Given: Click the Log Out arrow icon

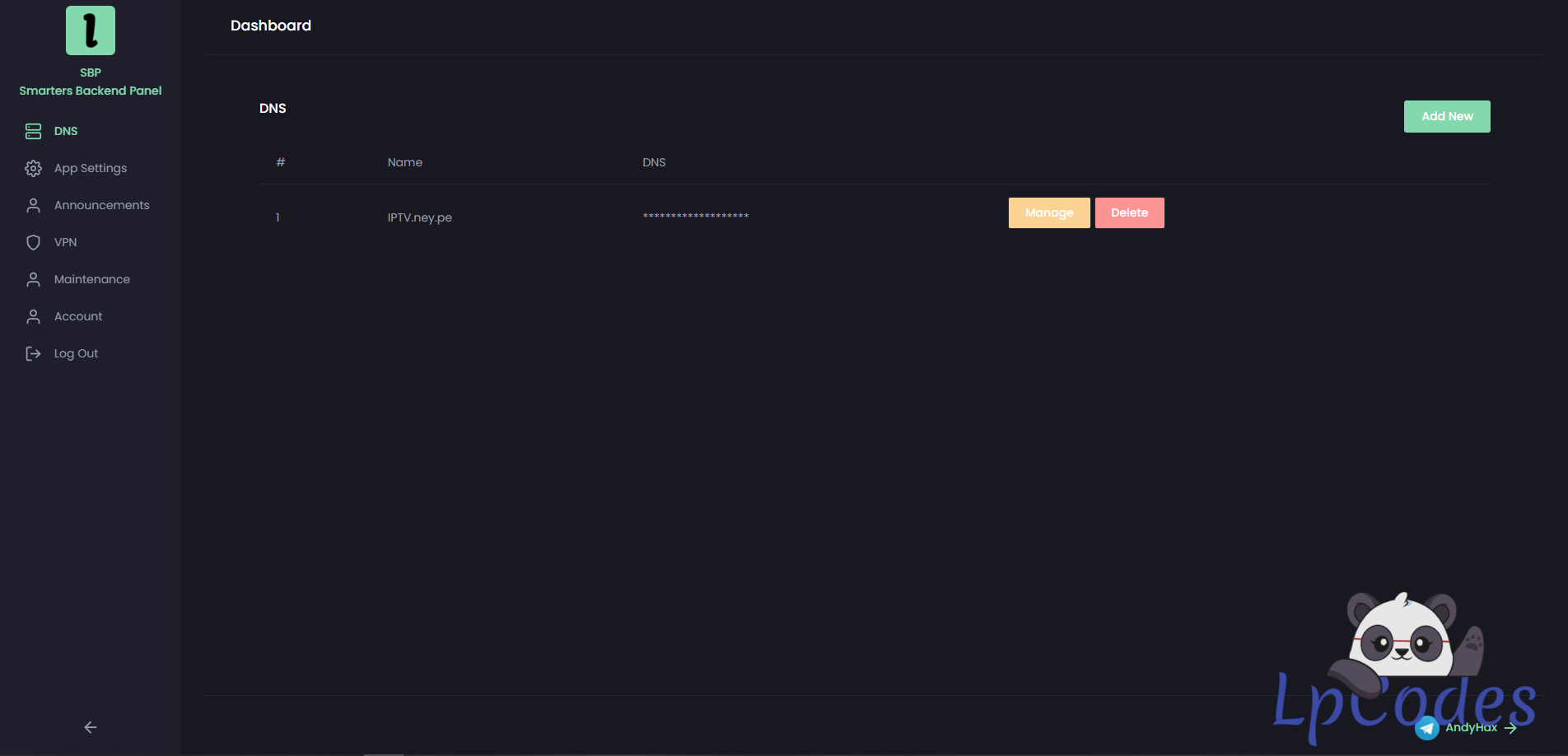Looking at the screenshot, I should pos(33,353).
